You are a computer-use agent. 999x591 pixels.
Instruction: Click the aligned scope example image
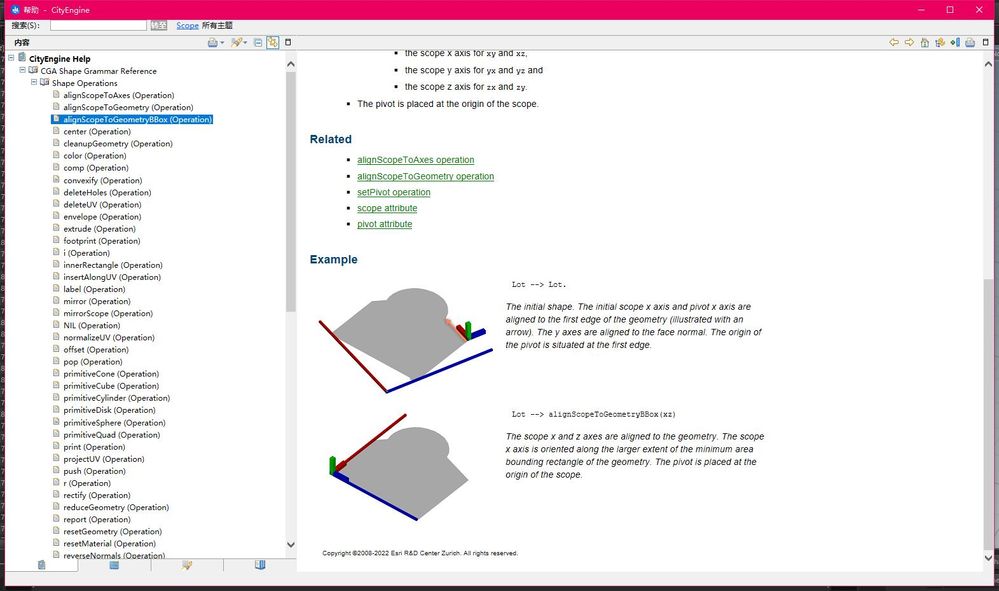coord(399,467)
